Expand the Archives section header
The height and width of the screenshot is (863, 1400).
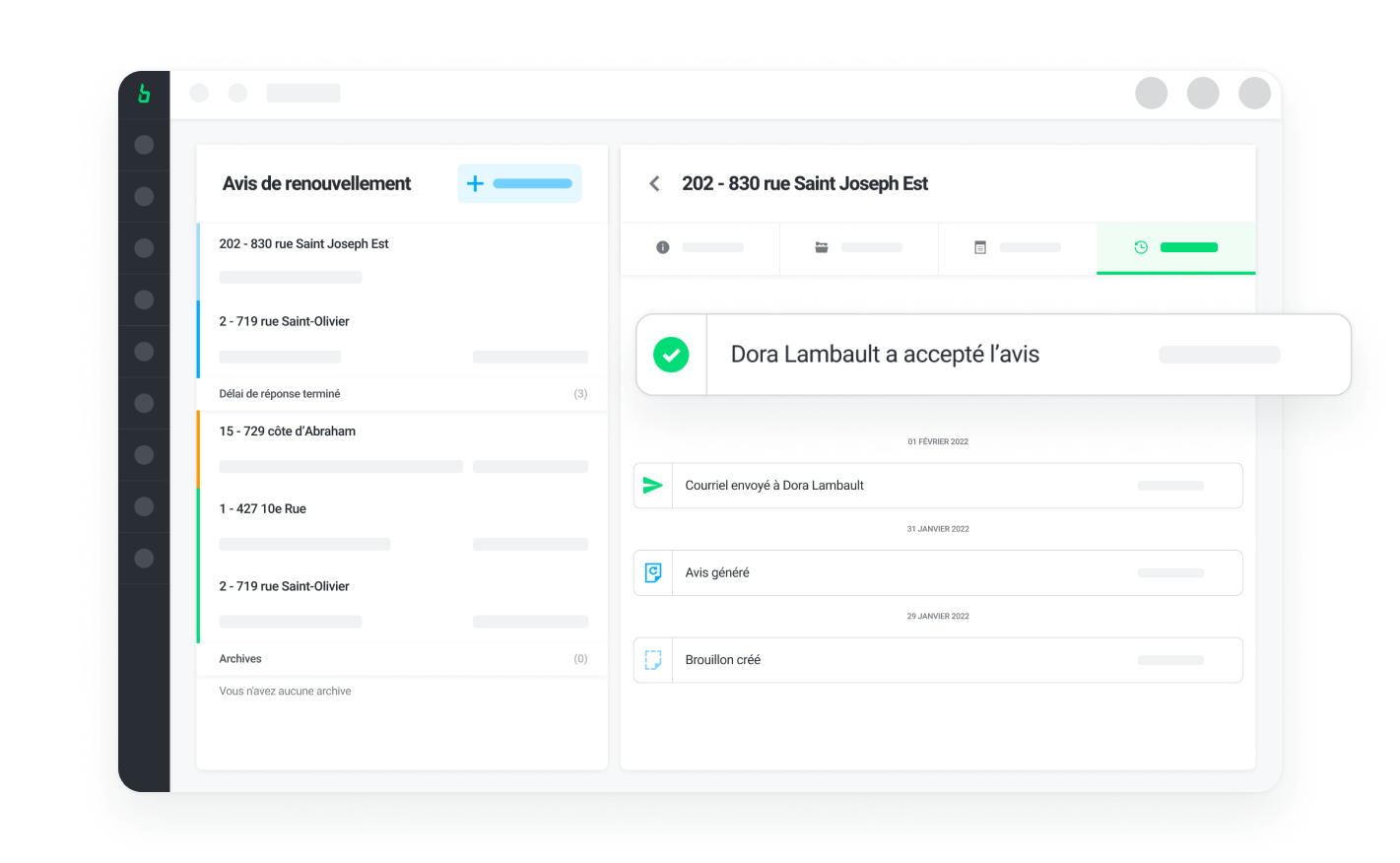coord(402,659)
